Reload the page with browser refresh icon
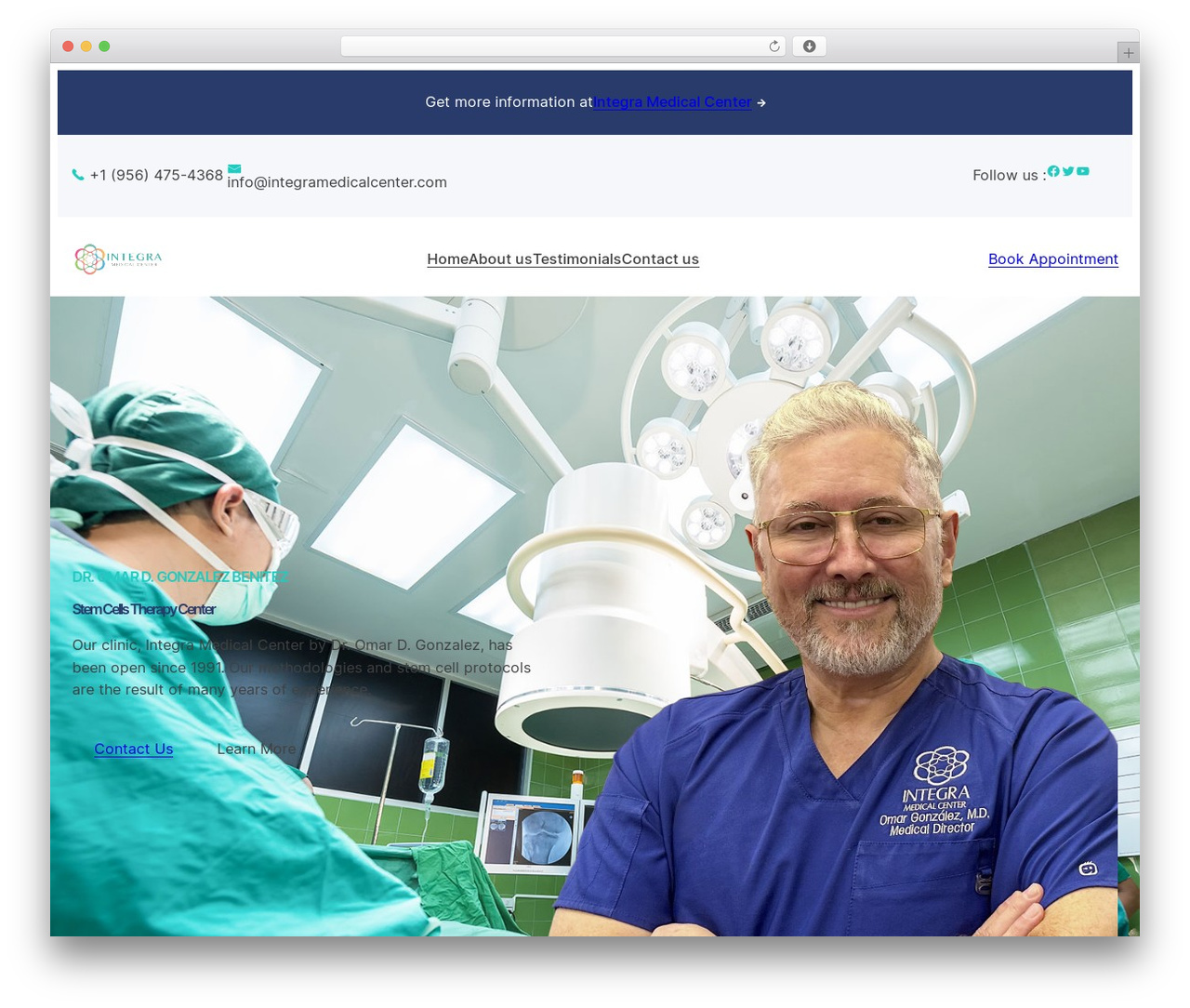 point(774,46)
